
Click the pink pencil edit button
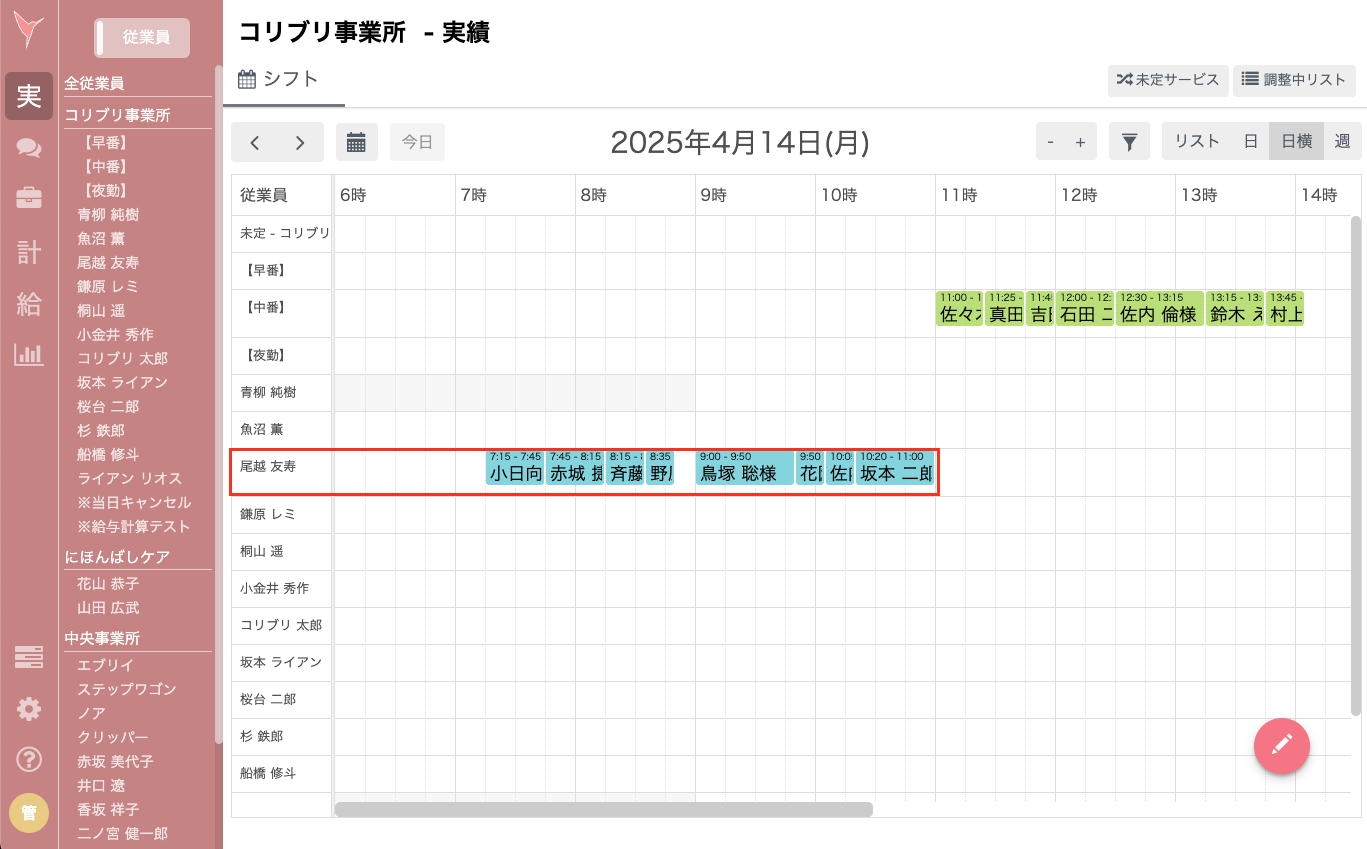point(1281,746)
